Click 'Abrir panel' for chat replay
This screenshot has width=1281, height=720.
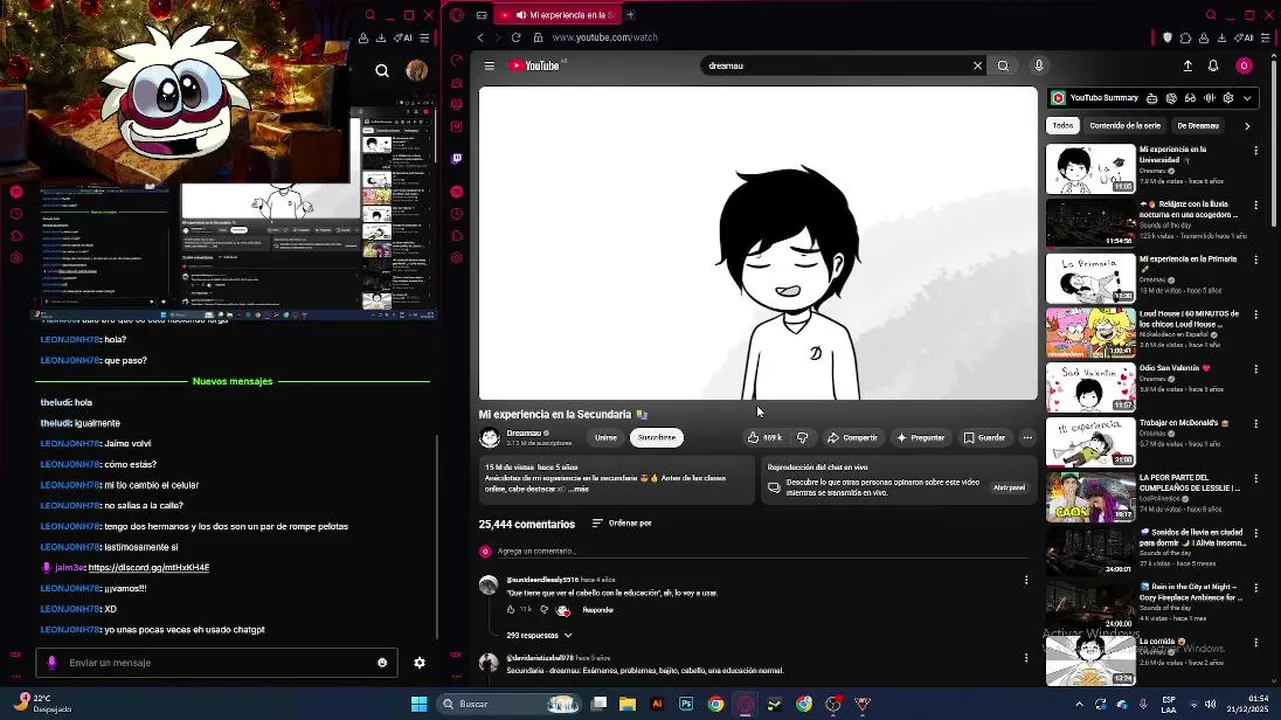[1009, 488]
